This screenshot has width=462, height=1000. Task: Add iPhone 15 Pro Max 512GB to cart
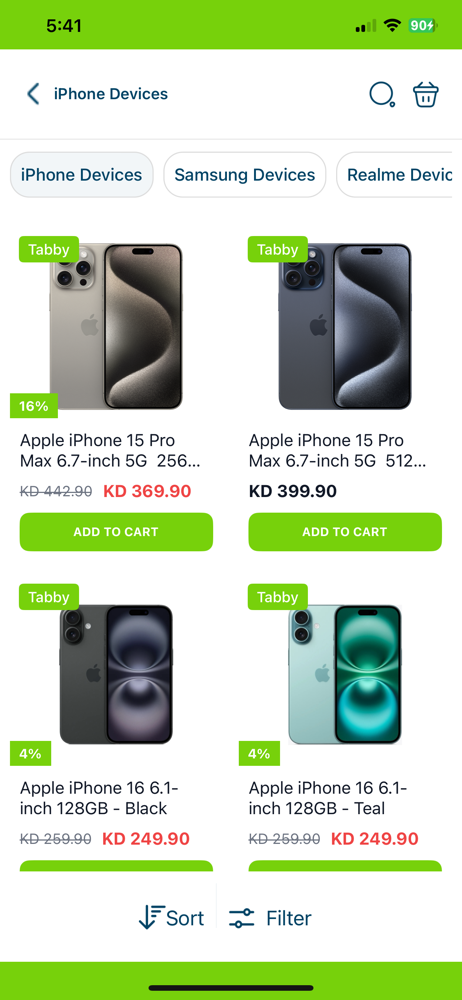(x=345, y=532)
